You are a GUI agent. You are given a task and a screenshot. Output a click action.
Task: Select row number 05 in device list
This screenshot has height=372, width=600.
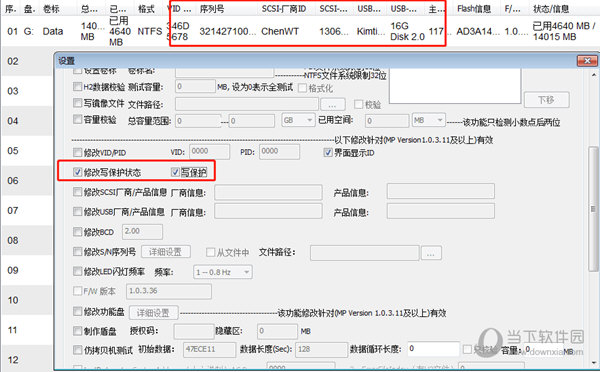click(13, 150)
